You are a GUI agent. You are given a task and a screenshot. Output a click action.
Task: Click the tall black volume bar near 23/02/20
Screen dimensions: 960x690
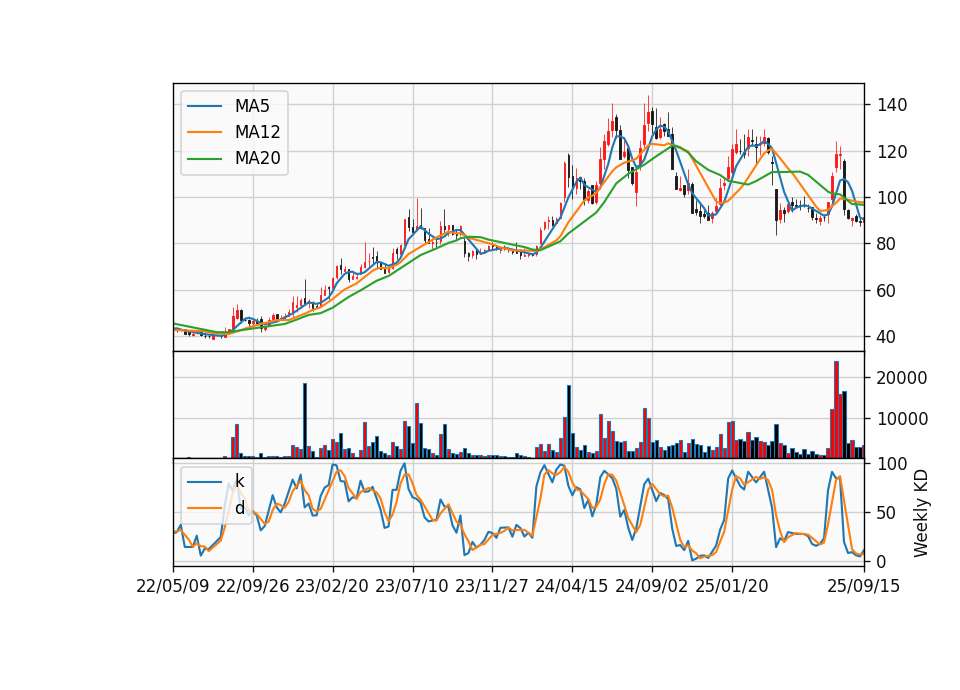tap(305, 421)
